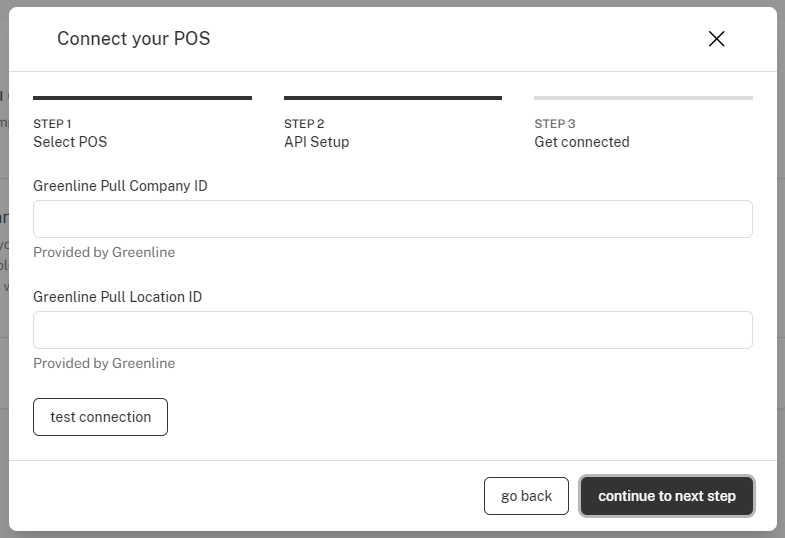Continue to next step
This screenshot has width=785, height=538.
pos(667,496)
